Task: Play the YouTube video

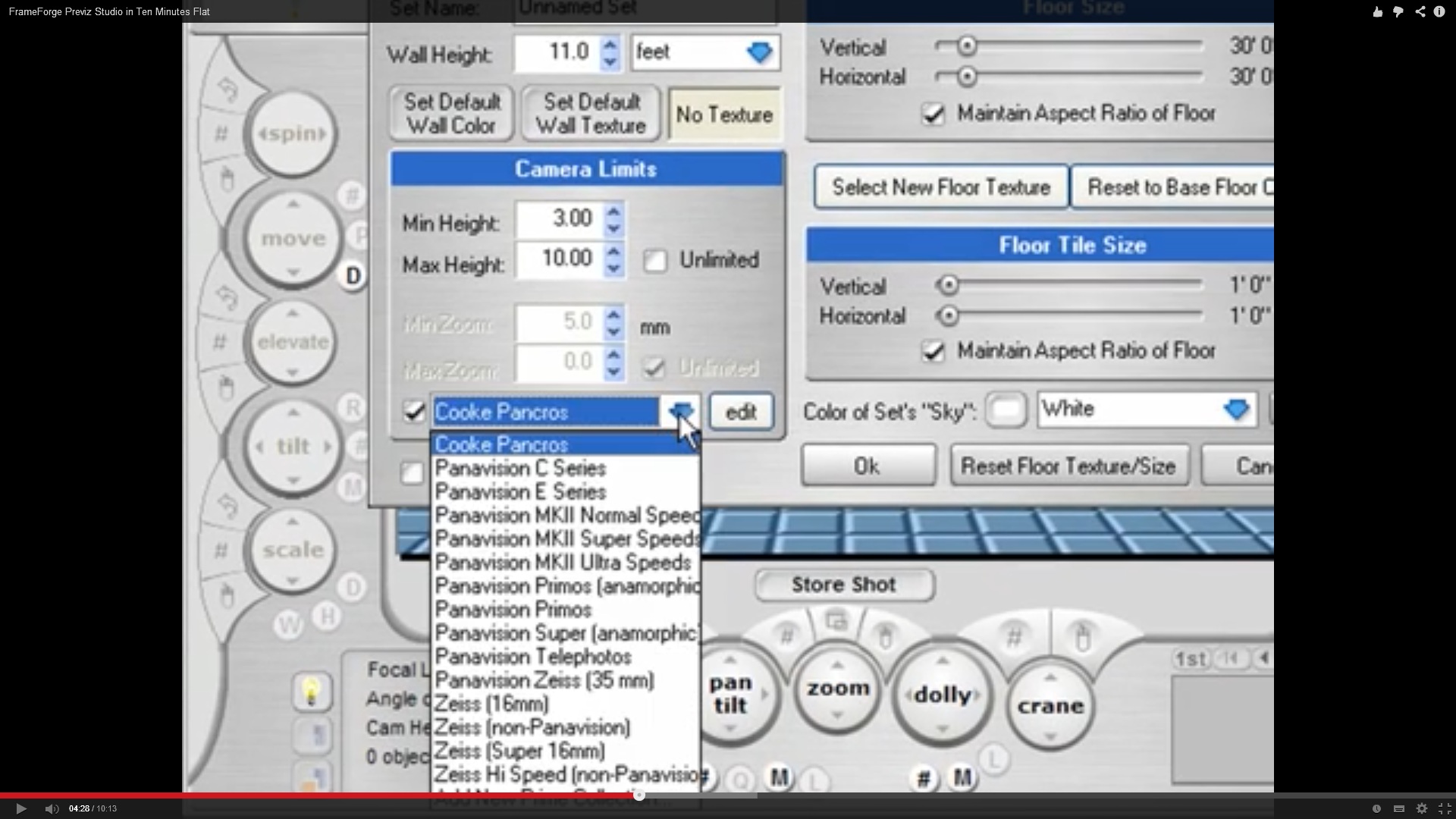Action: [x=20, y=808]
